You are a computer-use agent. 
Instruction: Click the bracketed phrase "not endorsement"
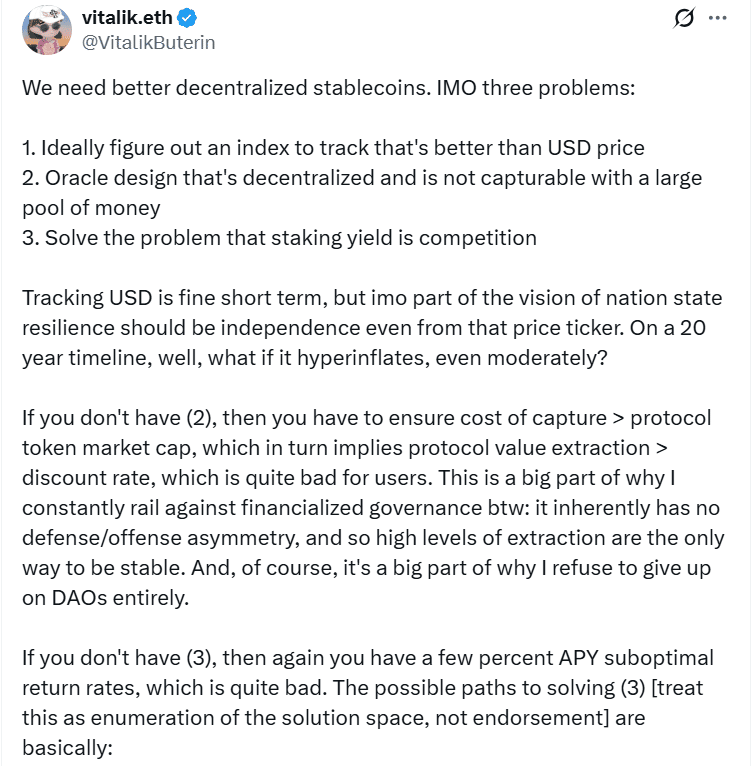pyautogui.click(x=543, y=718)
